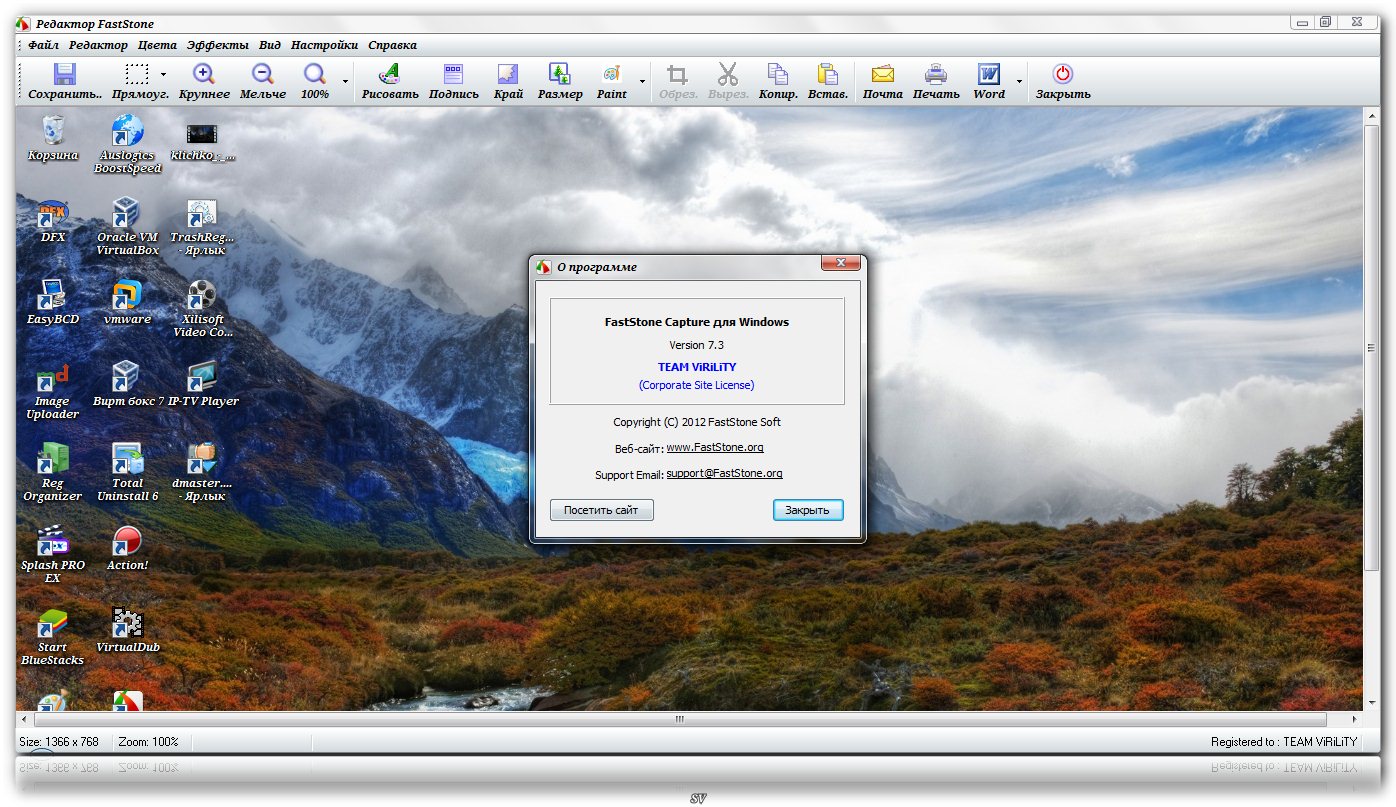1396x807 pixels.
Task: Open the Настройки menu
Action: coord(324,45)
